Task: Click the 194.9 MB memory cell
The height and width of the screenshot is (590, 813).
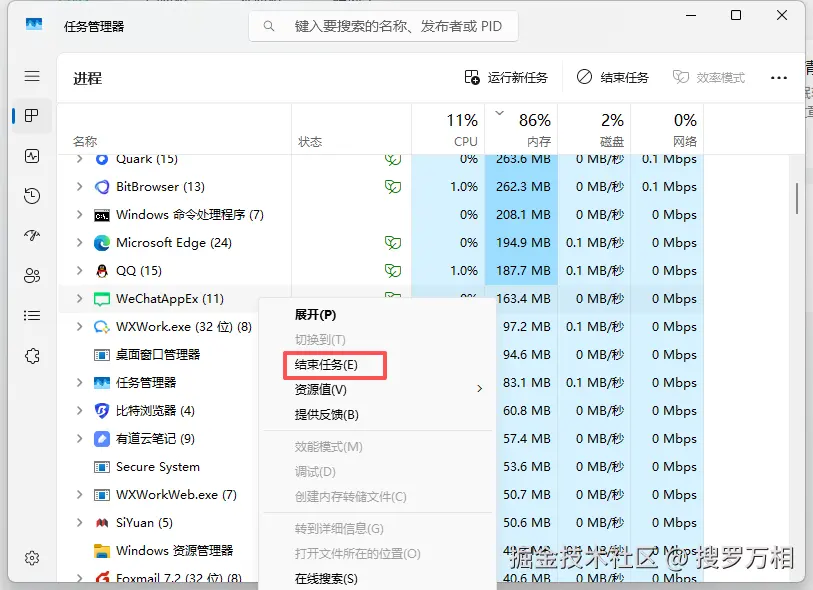Action: pyautogui.click(x=522, y=243)
